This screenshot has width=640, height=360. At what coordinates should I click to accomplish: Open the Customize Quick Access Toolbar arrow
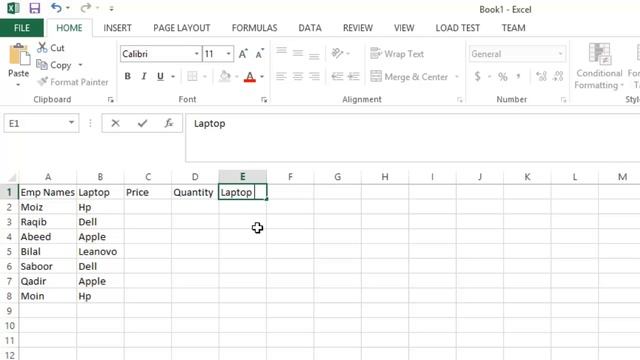pos(111,8)
